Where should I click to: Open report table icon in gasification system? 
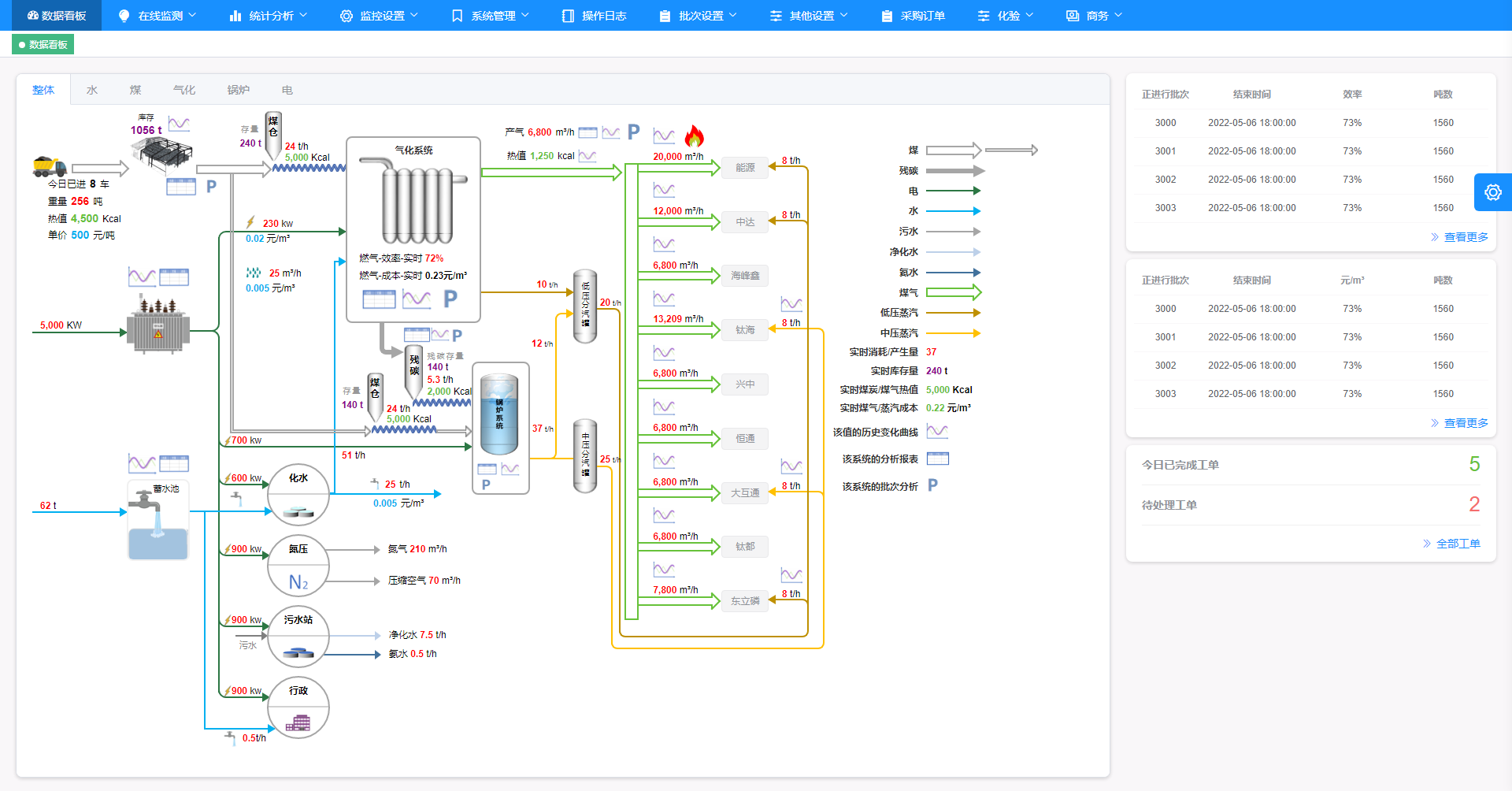pos(379,299)
